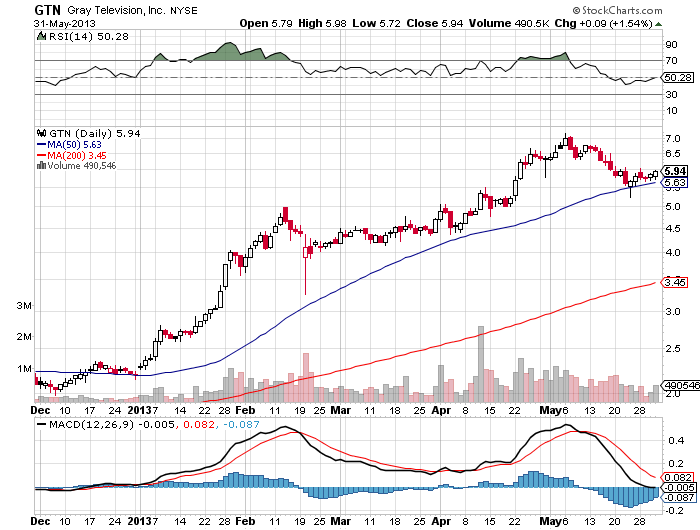Click the RSI axis label 90

tap(671, 45)
